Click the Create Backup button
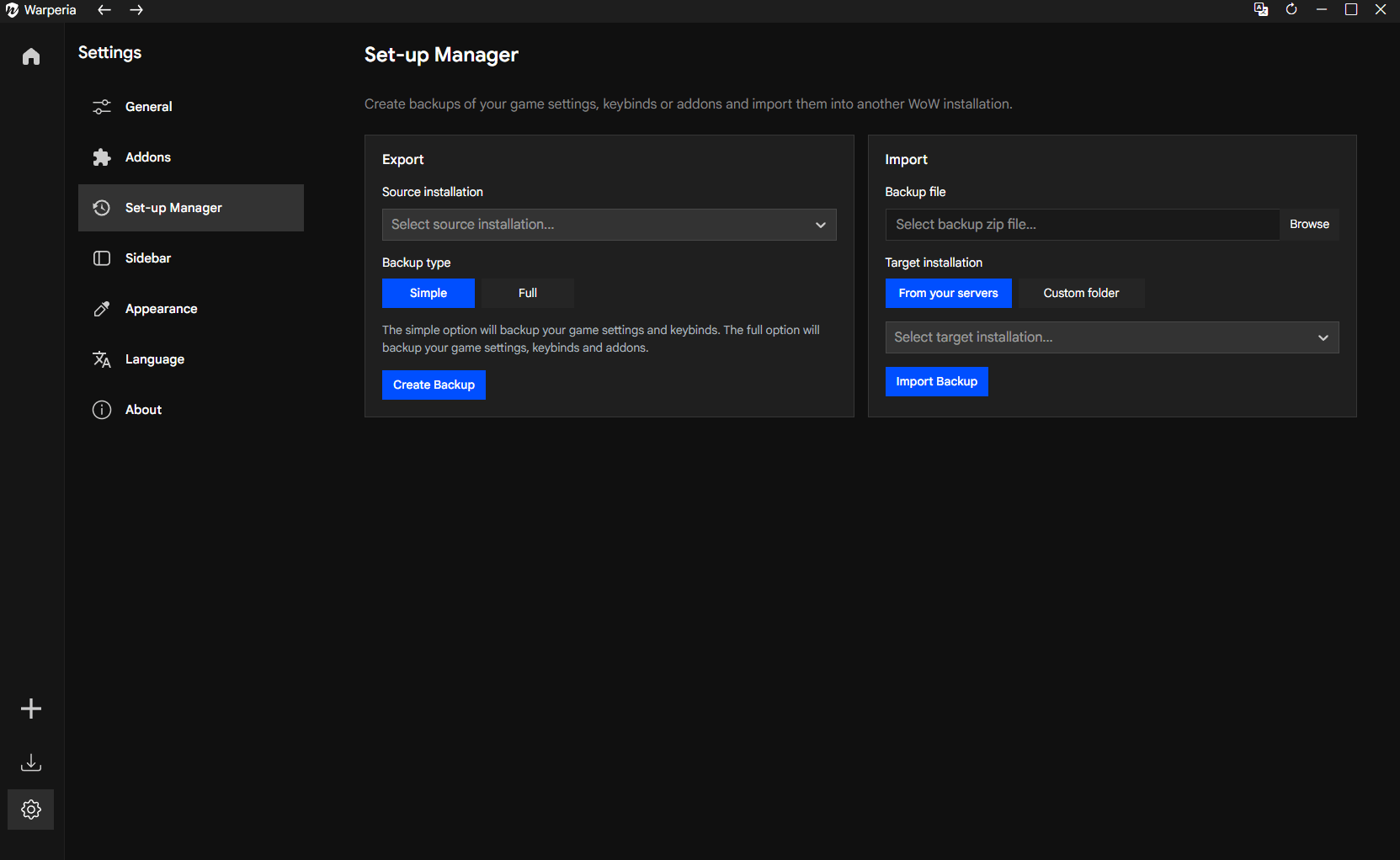Image resolution: width=1400 pixels, height=860 pixels. pos(434,385)
